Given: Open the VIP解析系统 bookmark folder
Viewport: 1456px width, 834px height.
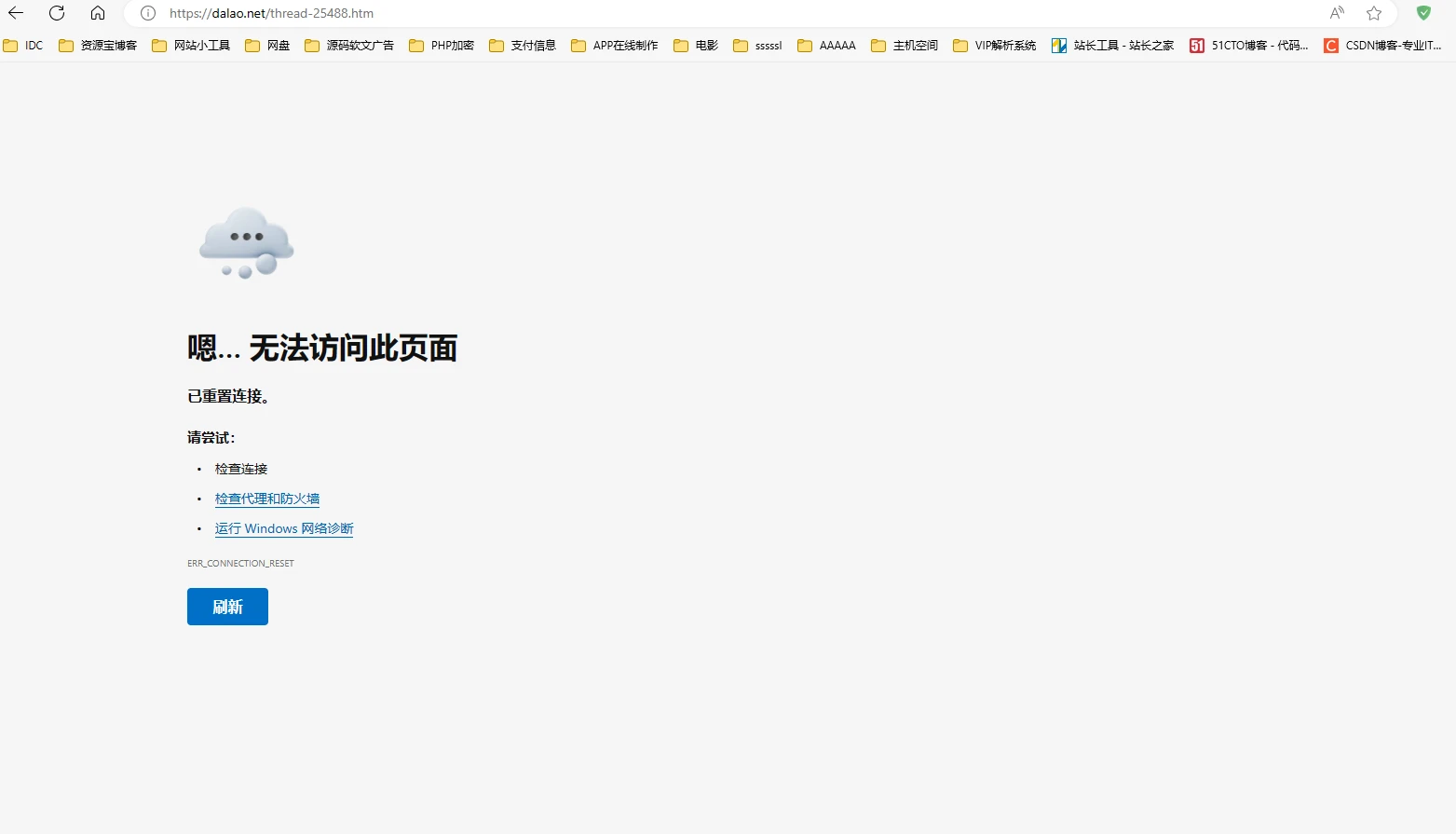Looking at the screenshot, I should tap(995, 46).
